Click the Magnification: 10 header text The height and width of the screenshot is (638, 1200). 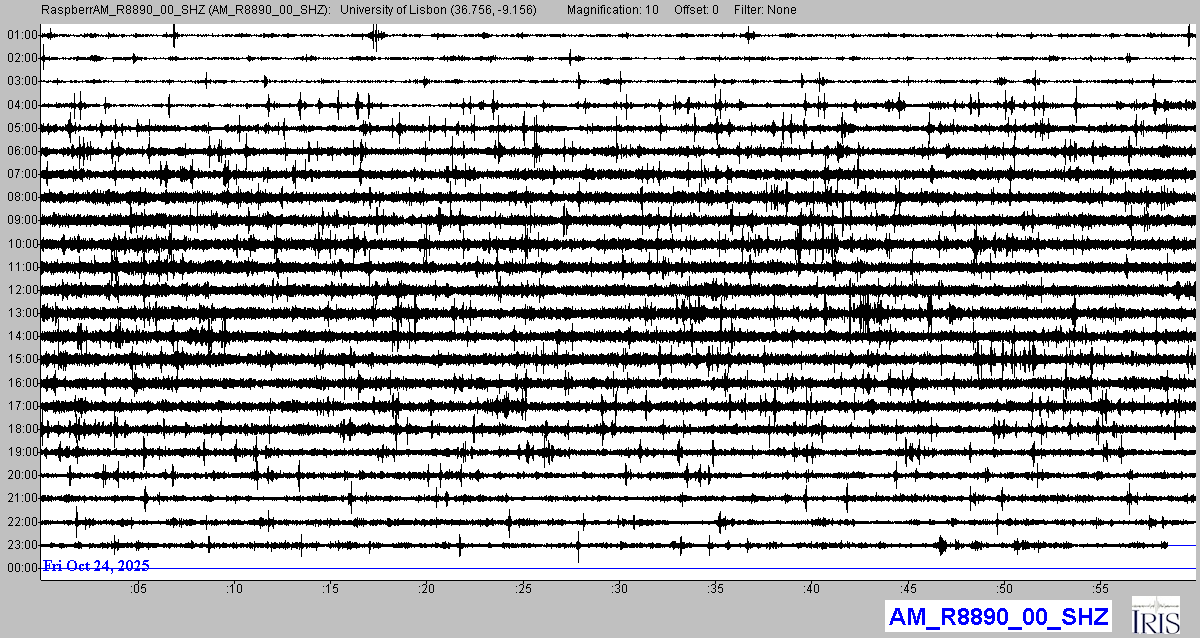pos(612,9)
